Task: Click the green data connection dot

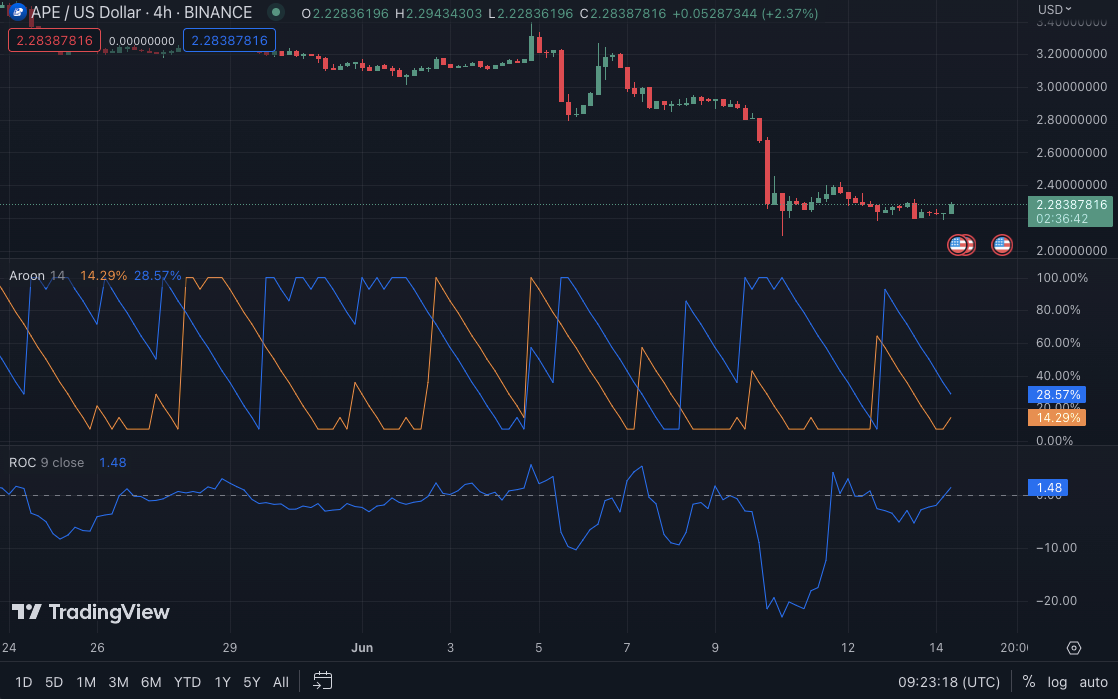Action: coord(274,12)
